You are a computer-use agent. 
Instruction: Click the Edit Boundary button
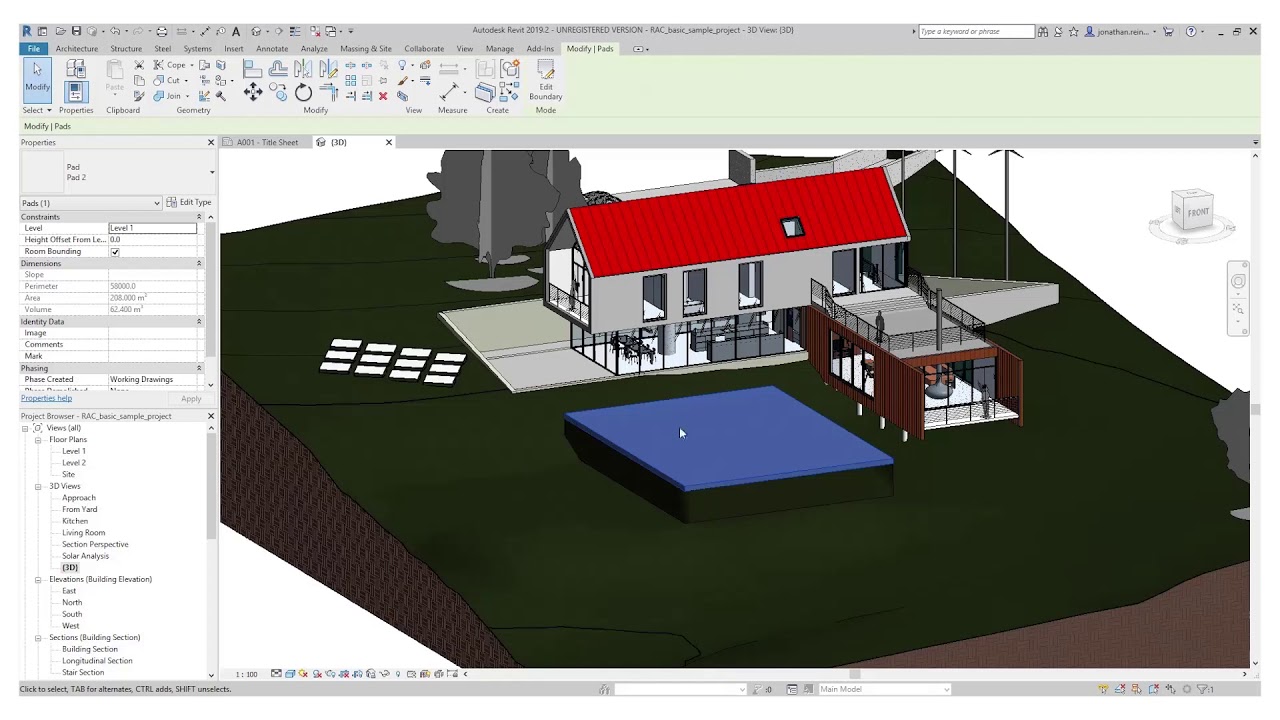[546, 80]
